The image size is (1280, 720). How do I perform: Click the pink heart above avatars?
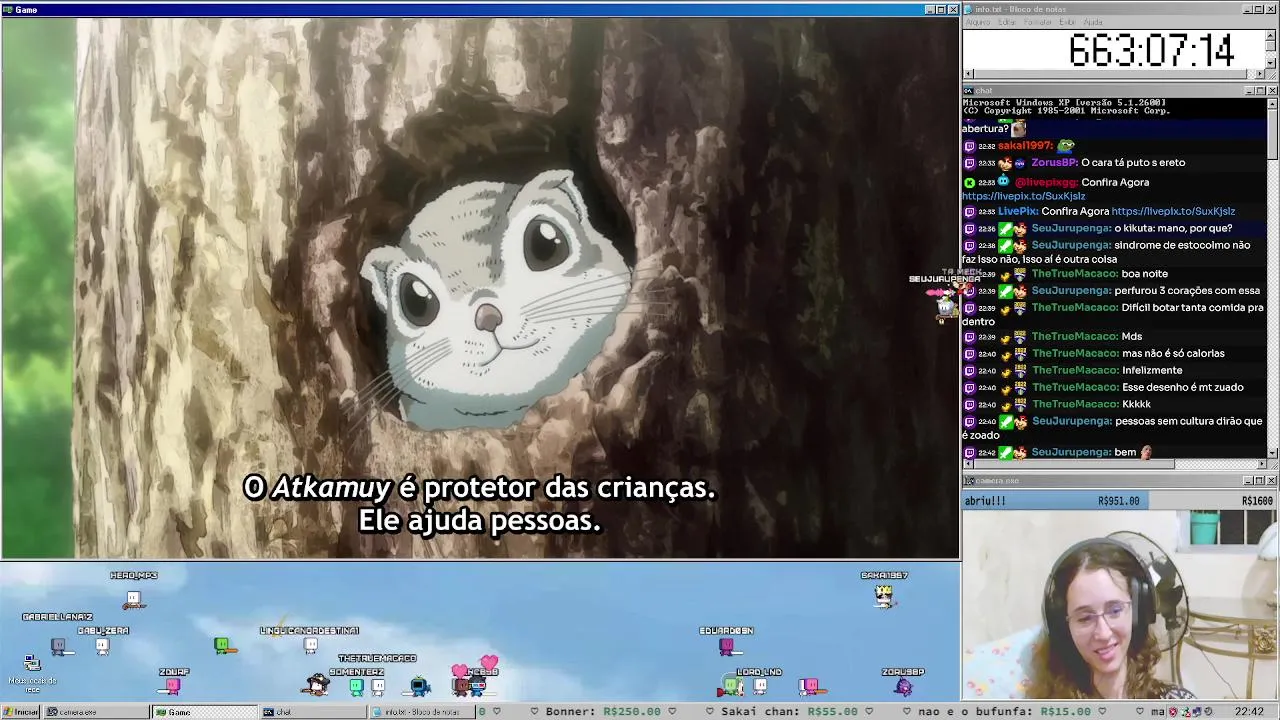(x=489, y=662)
